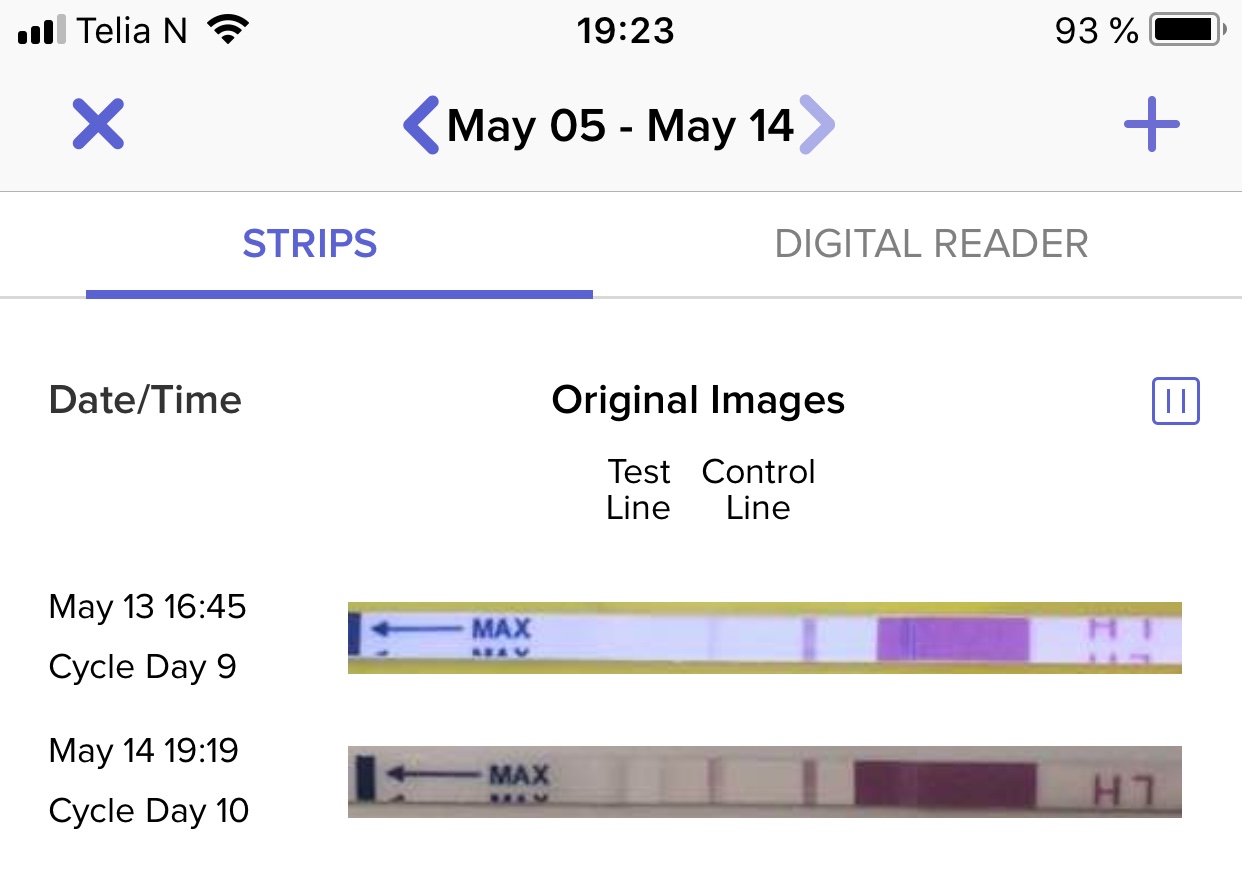Image resolution: width=1242 pixels, height=880 pixels.
Task: Advance to the next date range
Action: pyautogui.click(x=817, y=125)
